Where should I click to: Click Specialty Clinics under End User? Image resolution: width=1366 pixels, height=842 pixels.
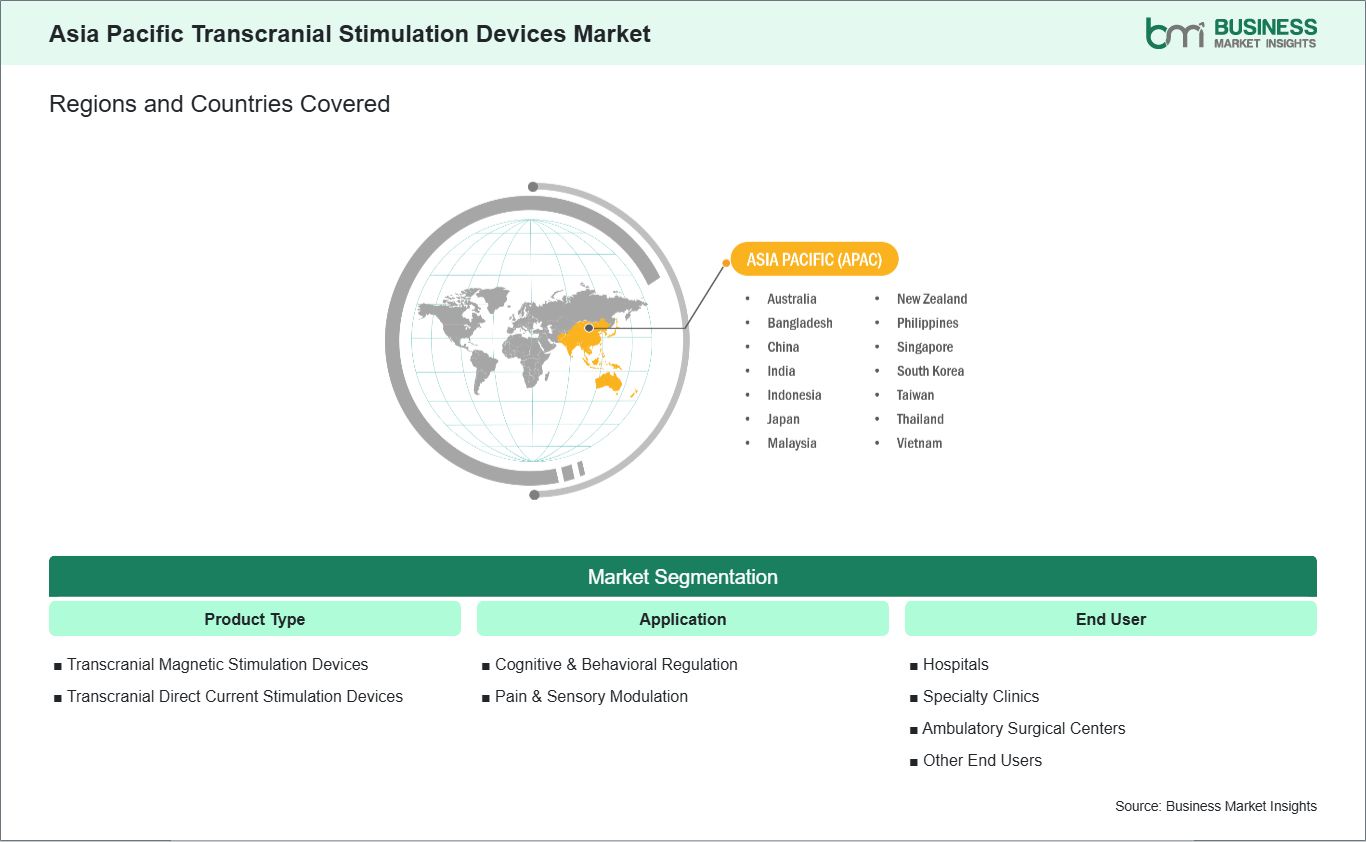(x=980, y=697)
